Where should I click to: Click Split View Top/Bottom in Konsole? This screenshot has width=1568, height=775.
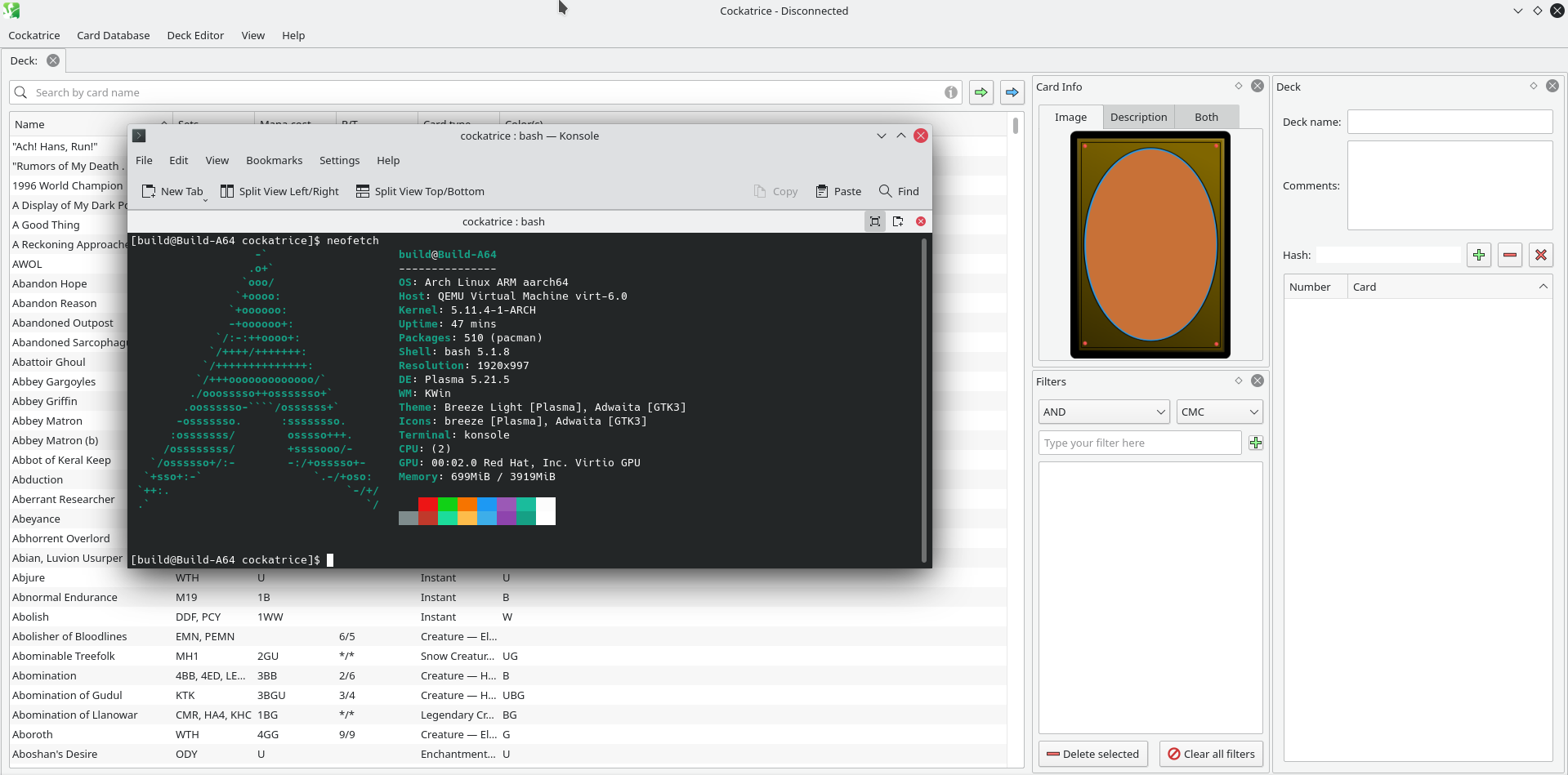[420, 191]
